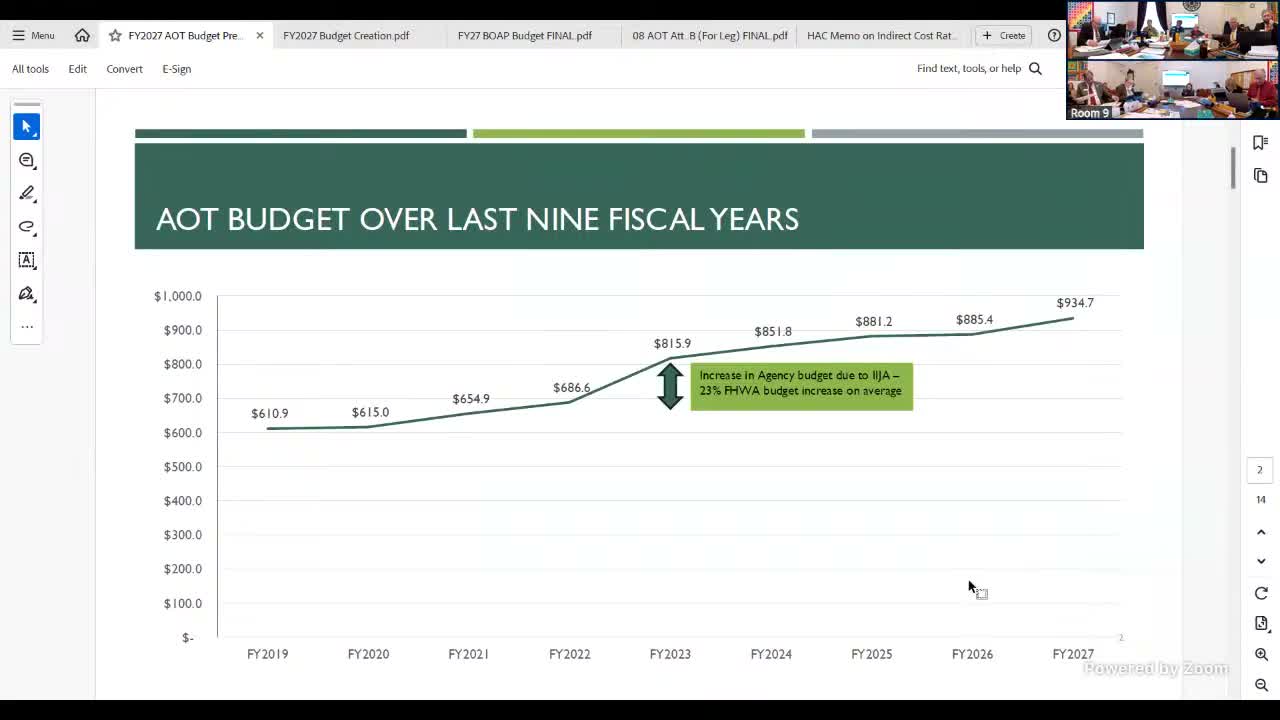The width and height of the screenshot is (1280, 720).
Task: Star the FY2027 AOT Budget document
Action: point(115,35)
